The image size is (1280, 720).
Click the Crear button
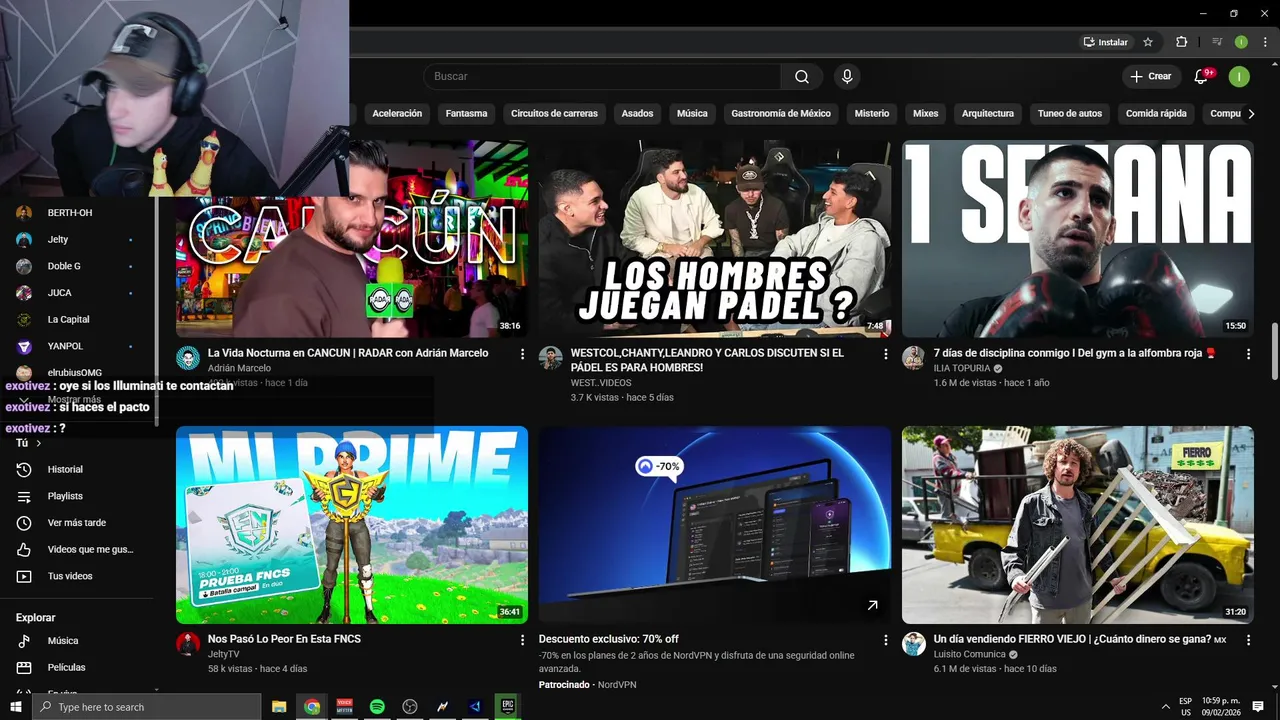(x=1150, y=77)
